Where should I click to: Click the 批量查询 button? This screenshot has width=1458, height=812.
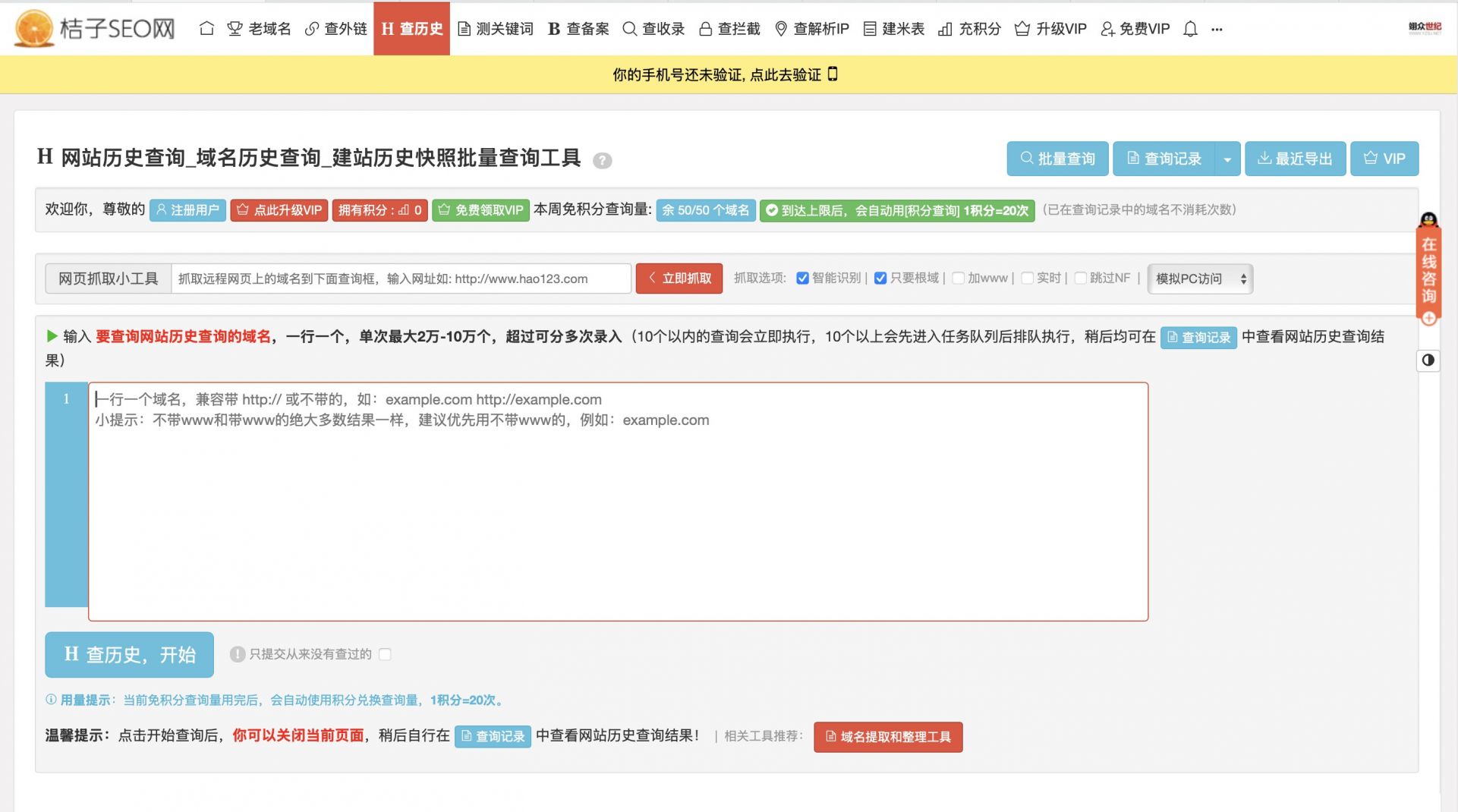(x=1057, y=159)
